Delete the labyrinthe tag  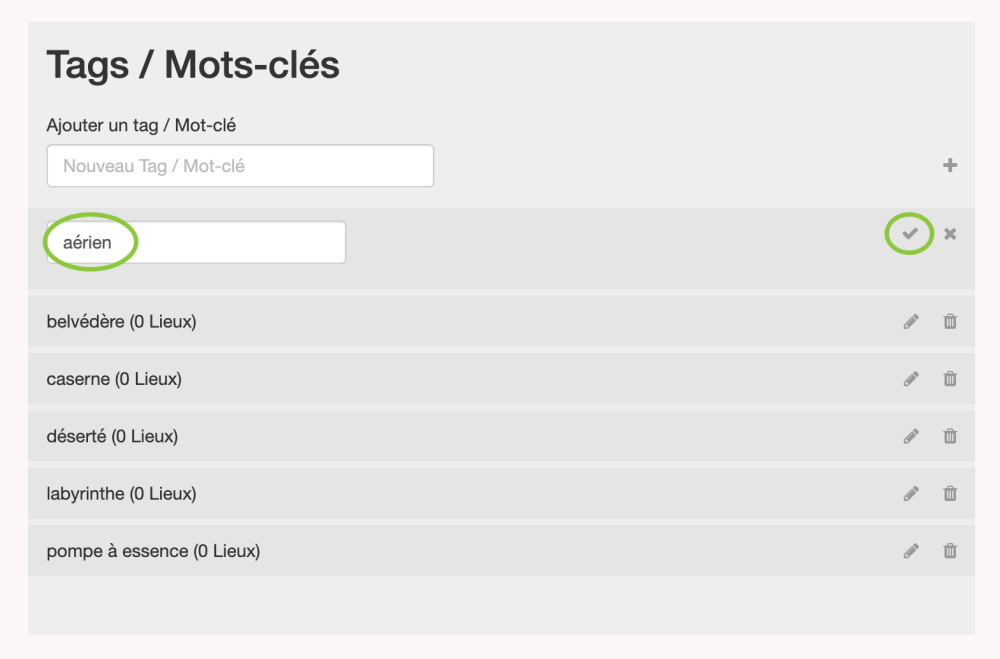(x=950, y=493)
